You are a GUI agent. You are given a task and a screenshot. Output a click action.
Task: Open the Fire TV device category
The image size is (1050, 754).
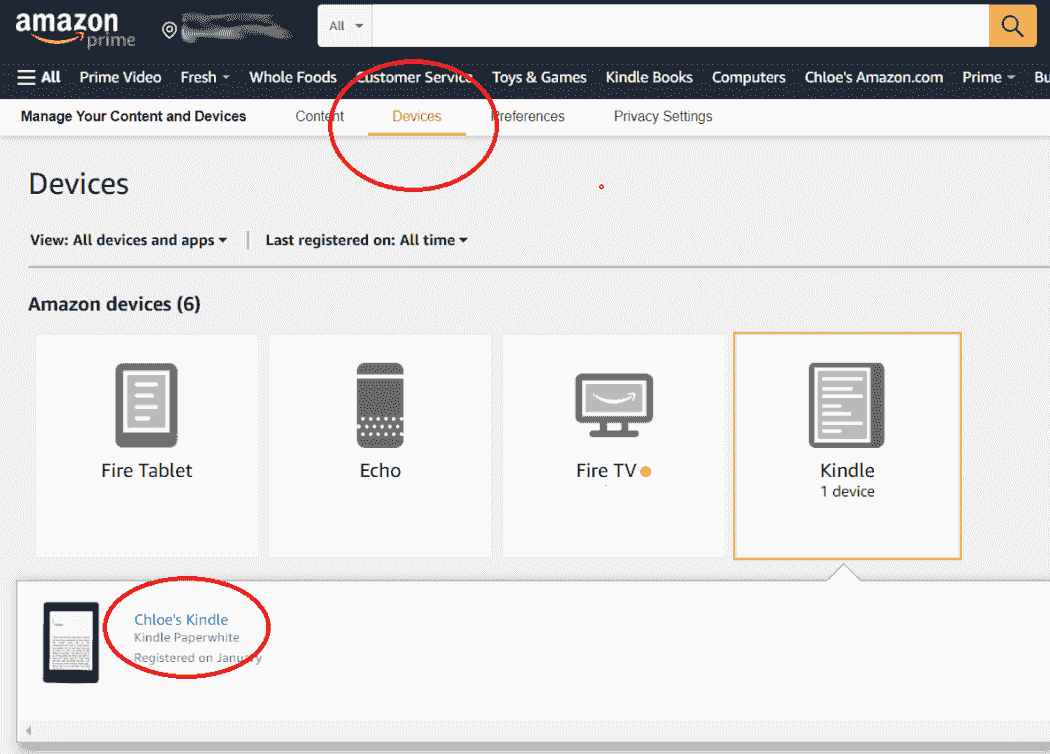pyautogui.click(x=613, y=404)
